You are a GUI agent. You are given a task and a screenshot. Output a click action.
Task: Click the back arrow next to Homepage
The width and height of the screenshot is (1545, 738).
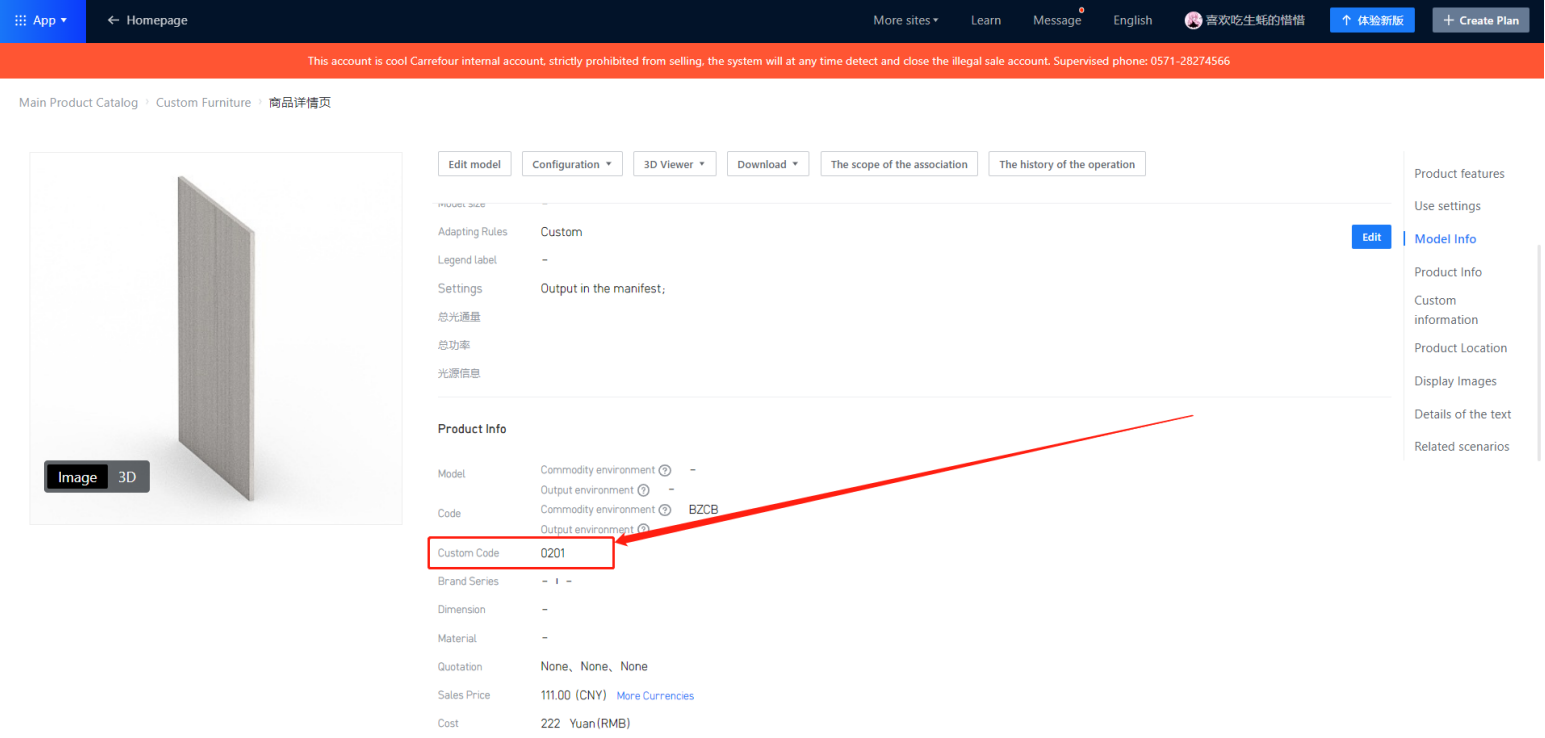tap(113, 20)
